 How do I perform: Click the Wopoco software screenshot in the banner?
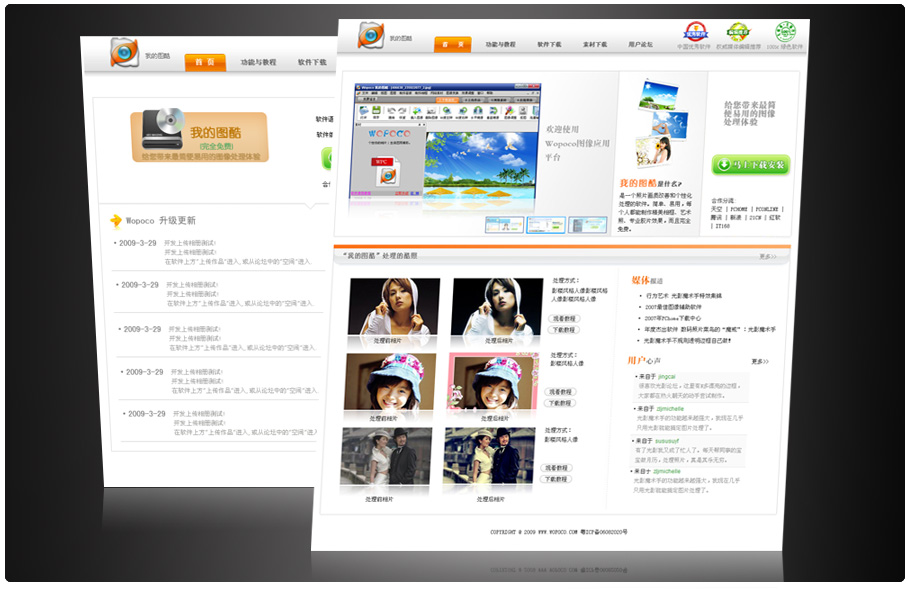[445, 142]
